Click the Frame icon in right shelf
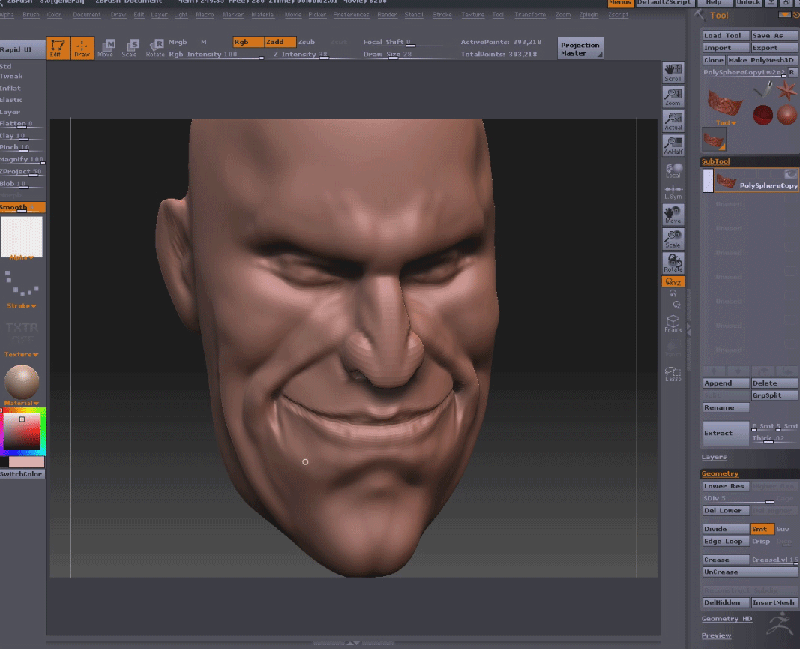Image resolution: width=800 pixels, height=649 pixels. pyautogui.click(x=673, y=323)
